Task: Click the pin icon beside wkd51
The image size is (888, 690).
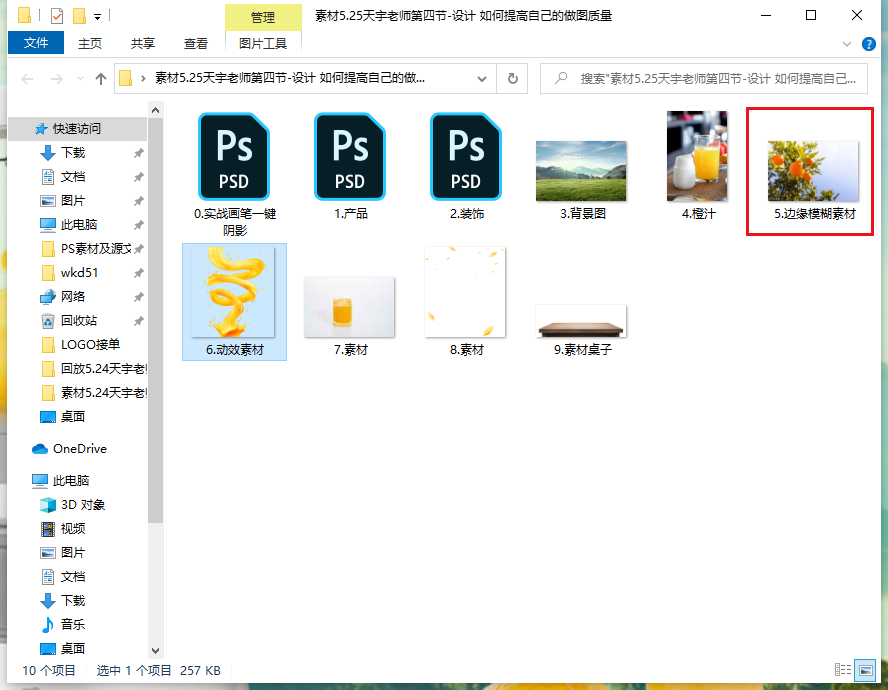Action: 138,273
